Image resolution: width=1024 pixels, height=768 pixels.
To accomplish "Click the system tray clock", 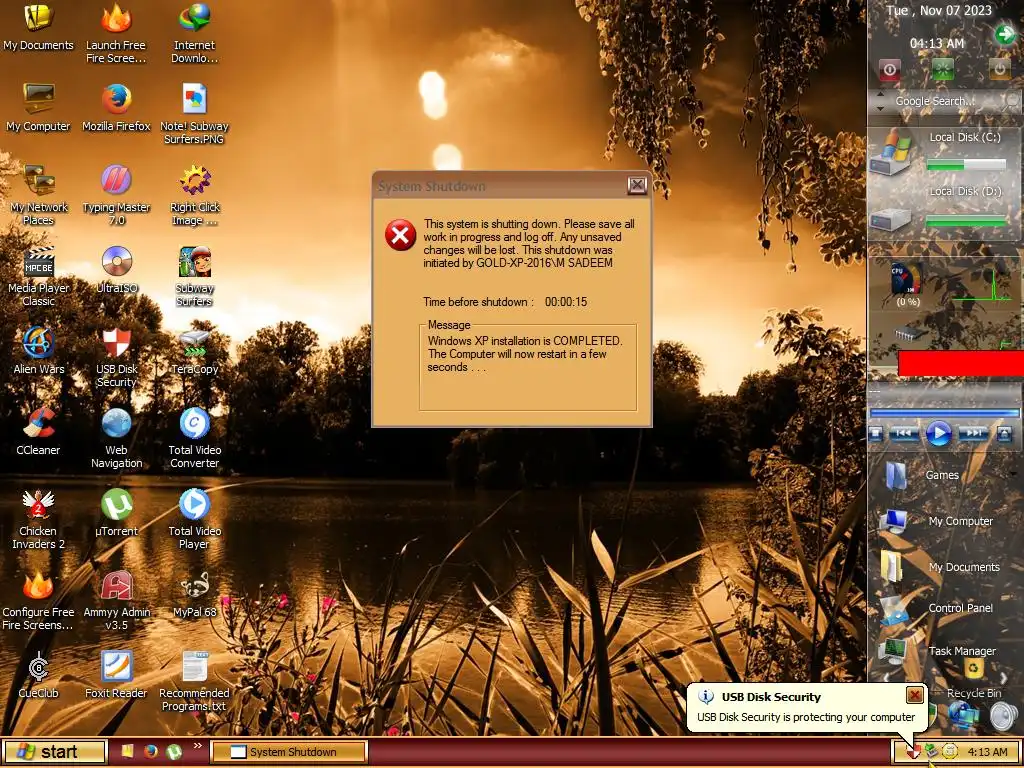I will point(987,752).
